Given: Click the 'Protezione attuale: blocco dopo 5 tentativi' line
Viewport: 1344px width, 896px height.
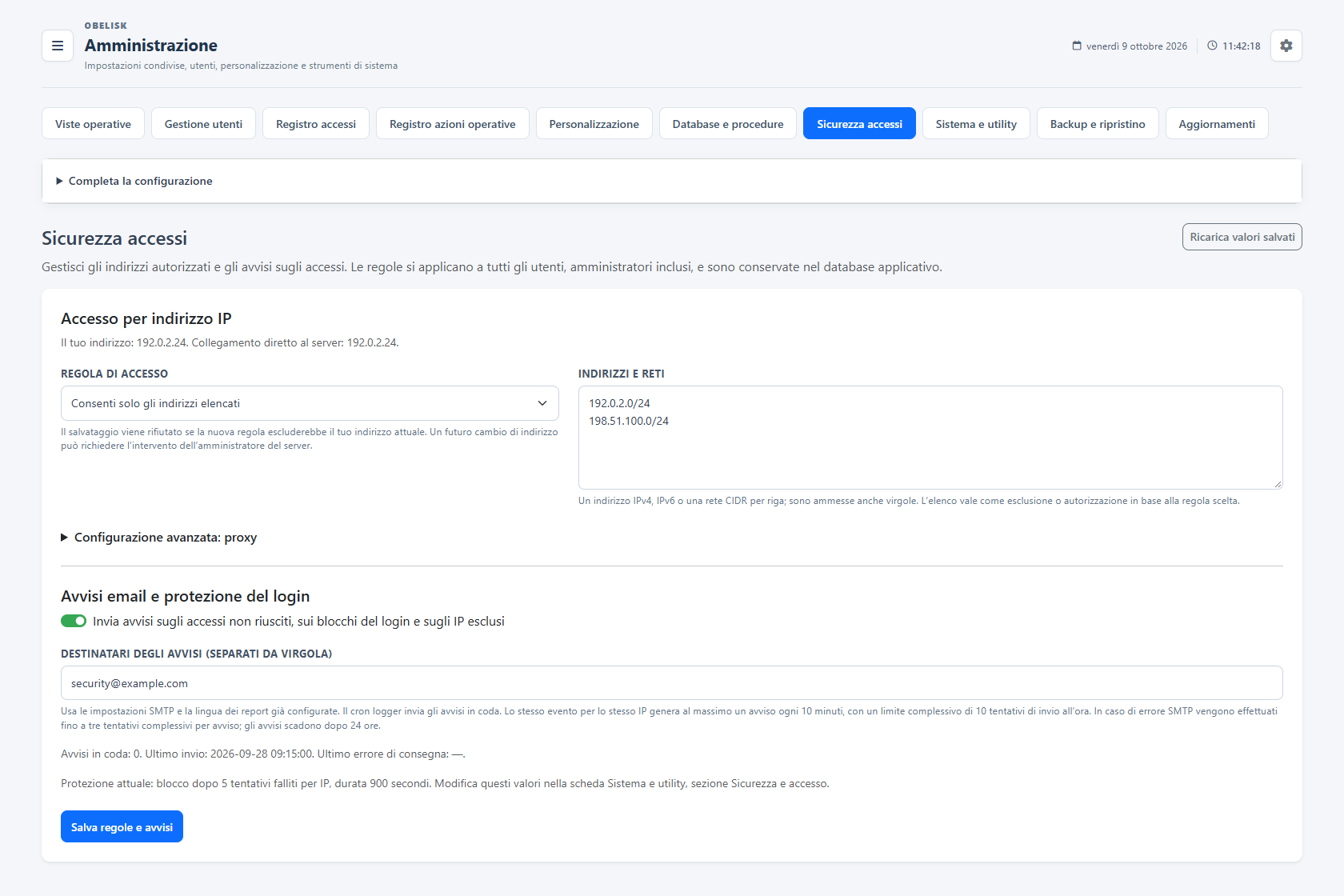Looking at the screenshot, I should click(445, 783).
